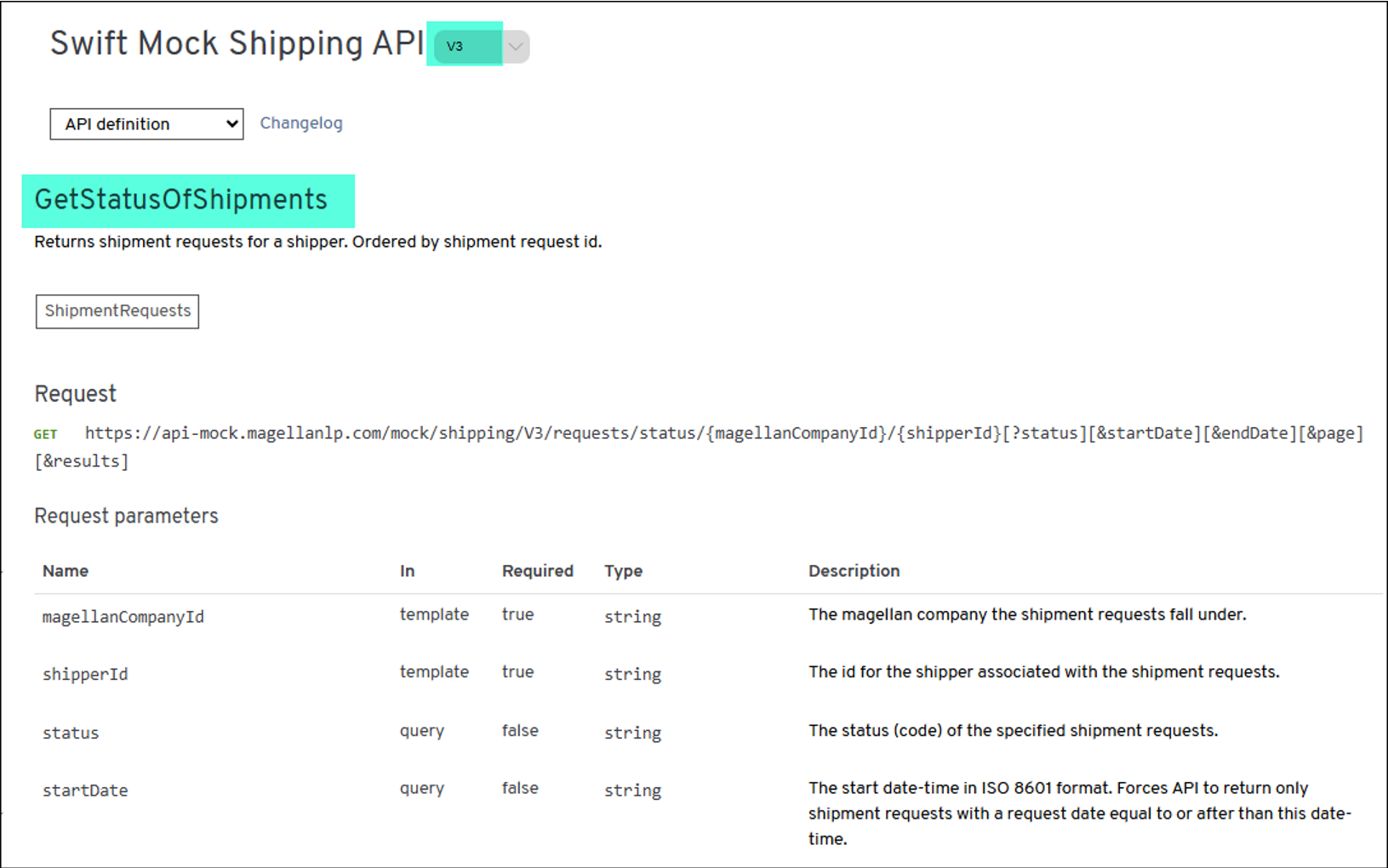Image resolution: width=1388 pixels, height=868 pixels.
Task: Select the startDate parameter name
Action: 85,791
